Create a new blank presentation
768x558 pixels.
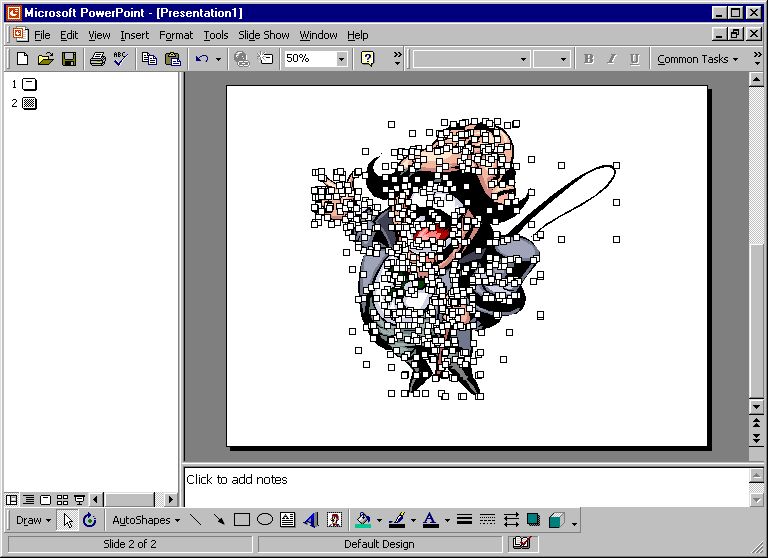22,59
